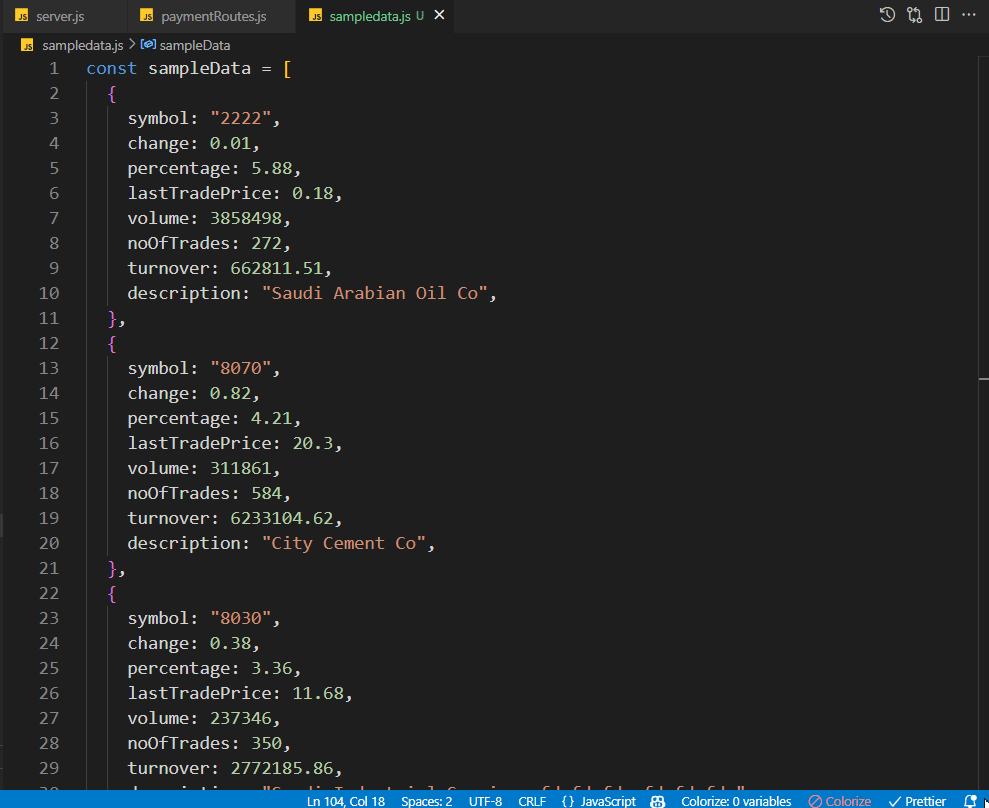The image size is (989, 808).
Task: Click sampledata.js in the breadcrumb
Action: 83,45
